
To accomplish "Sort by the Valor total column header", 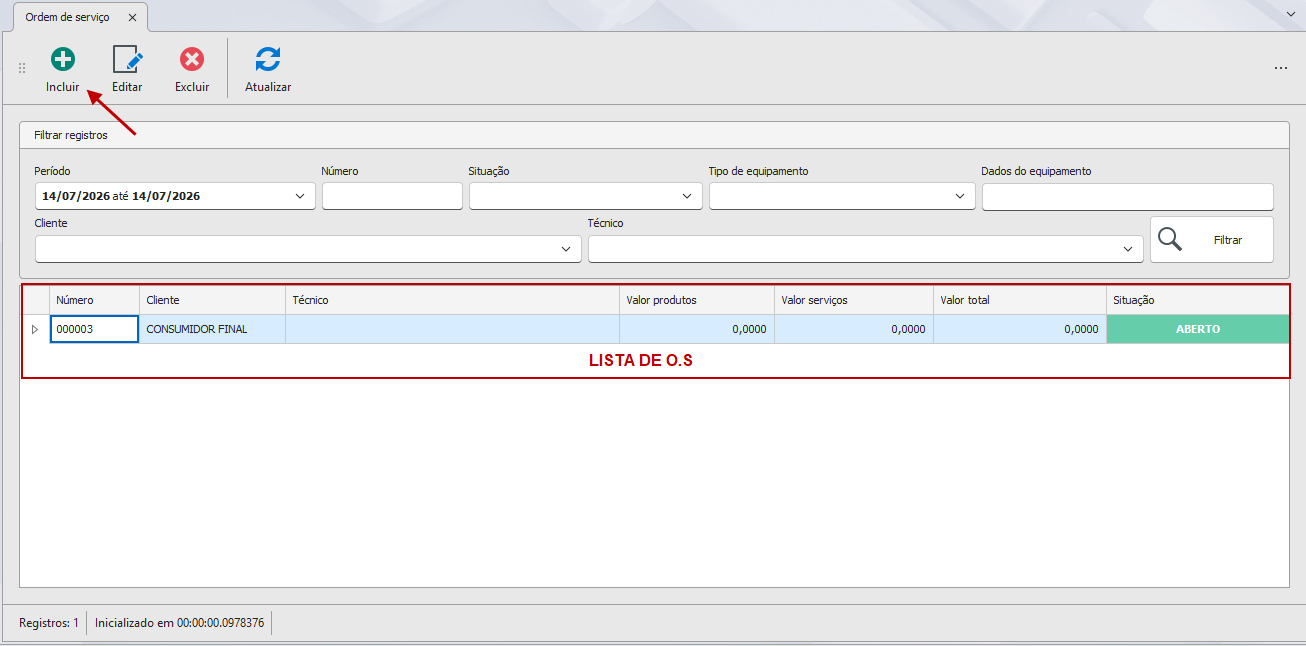I will pos(1020,300).
